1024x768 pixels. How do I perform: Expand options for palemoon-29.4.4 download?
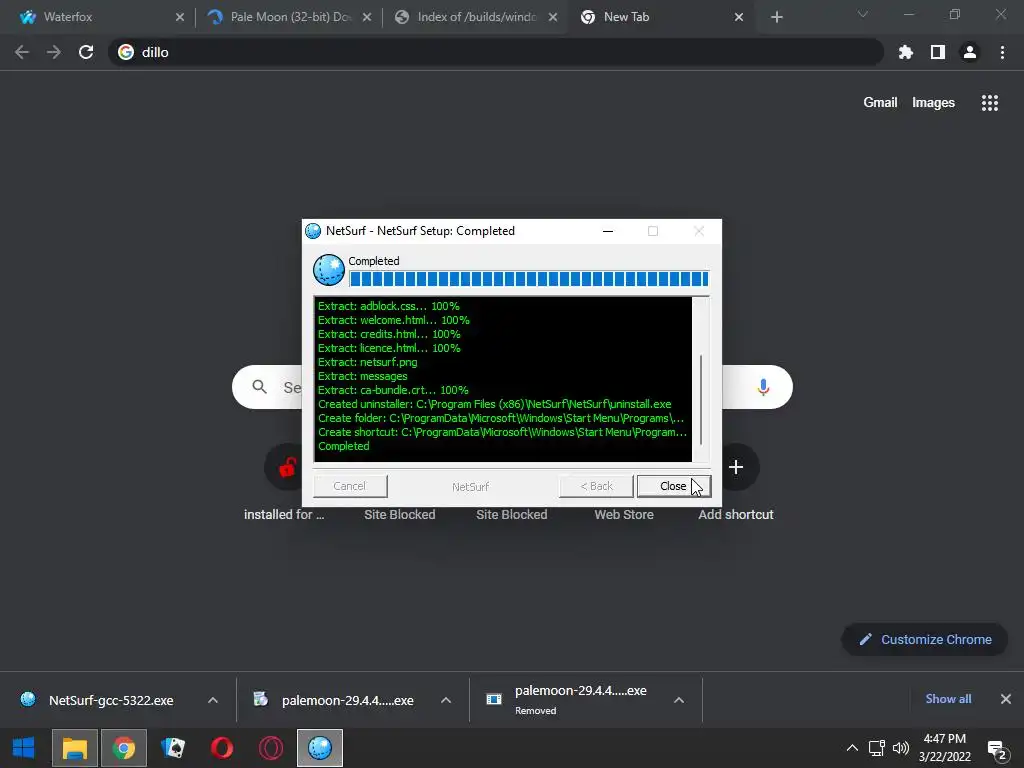[446, 700]
